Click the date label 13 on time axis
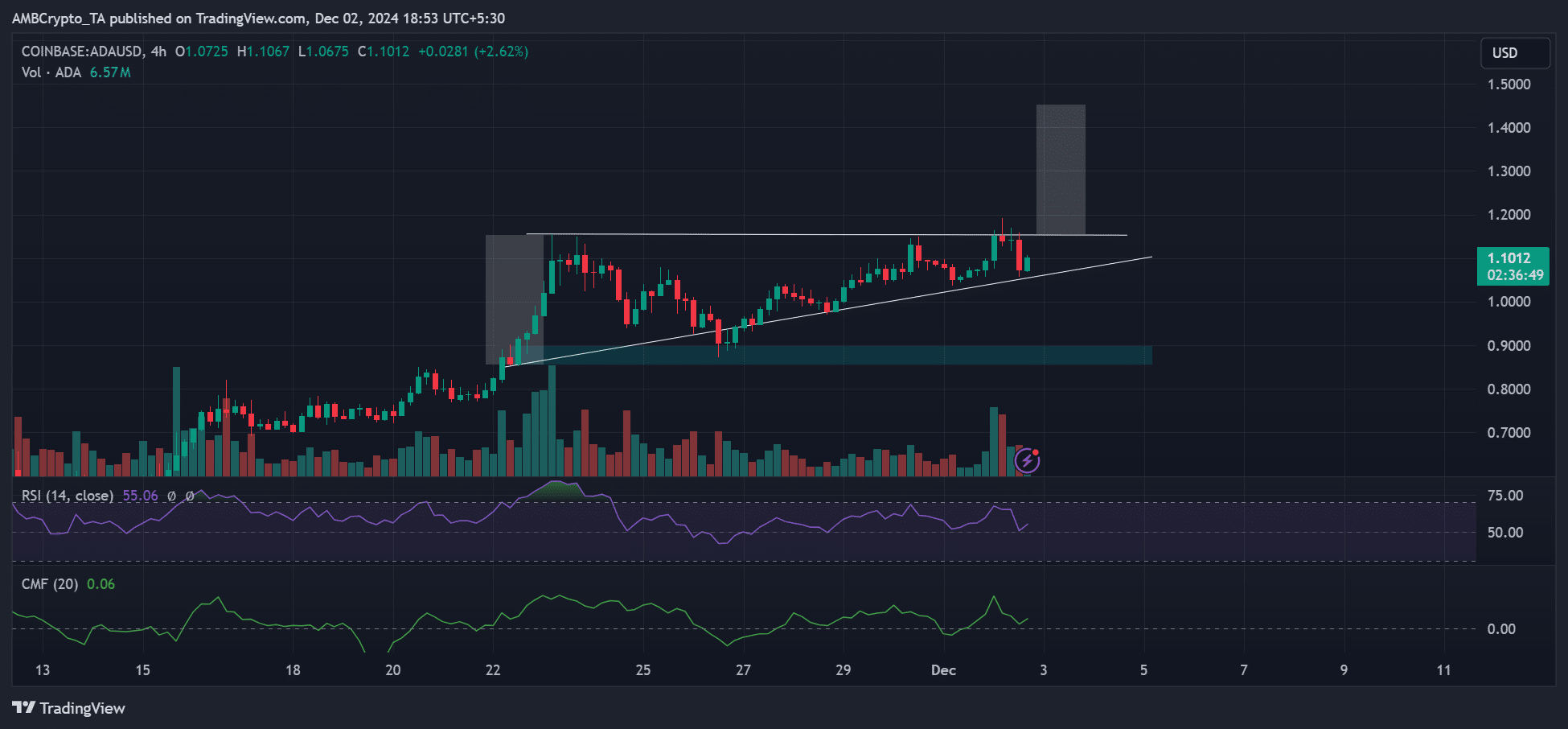Screen dimensions: 1568x729 [x=43, y=670]
